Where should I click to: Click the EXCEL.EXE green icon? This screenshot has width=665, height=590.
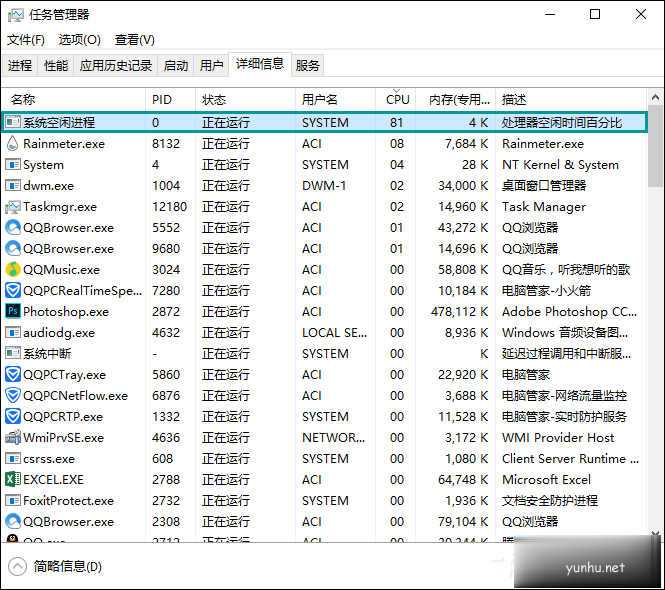(x=13, y=480)
